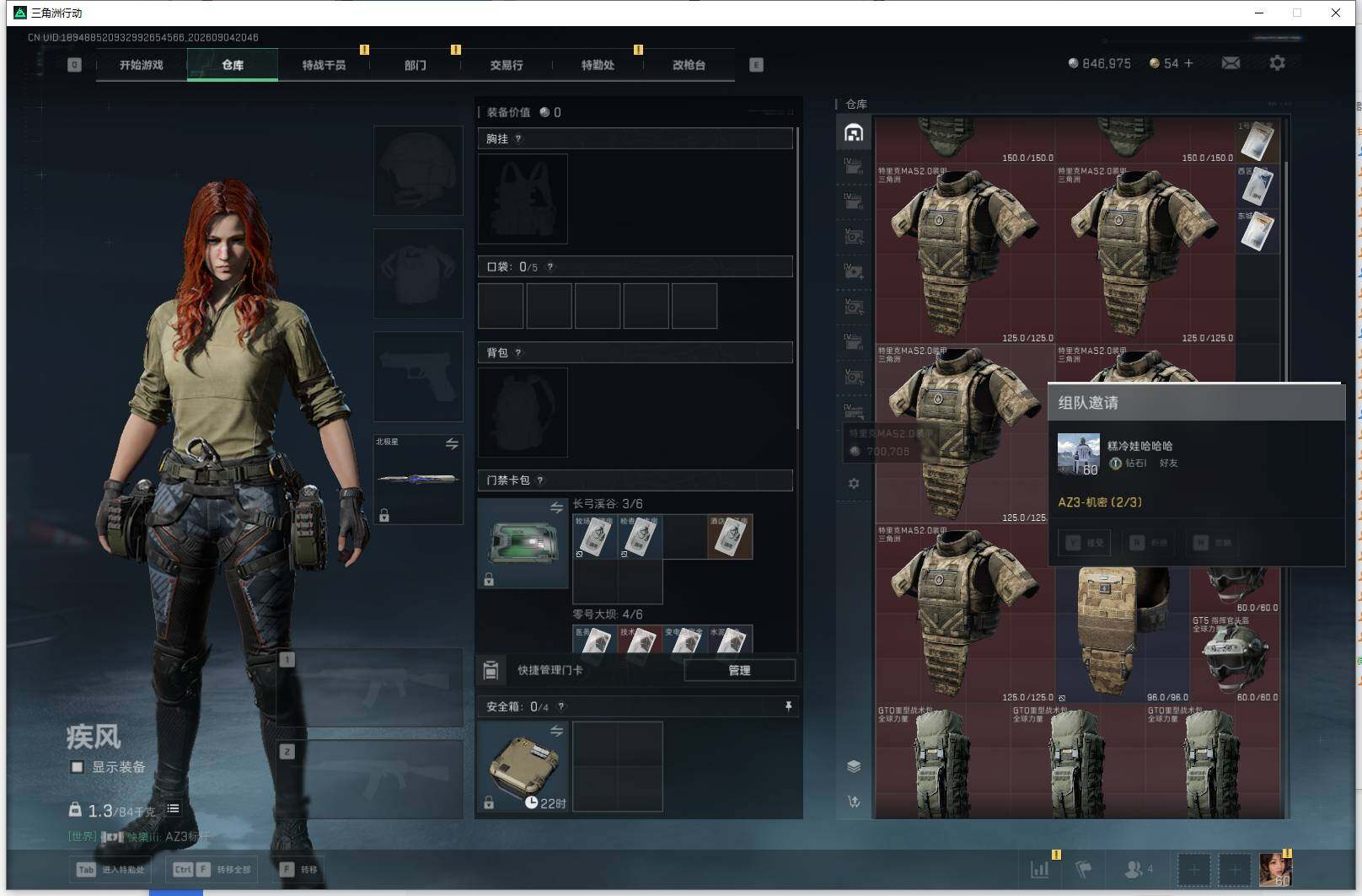Select primary weapon slot 2
Screen dimensions: 1362x896
pos(370,779)
